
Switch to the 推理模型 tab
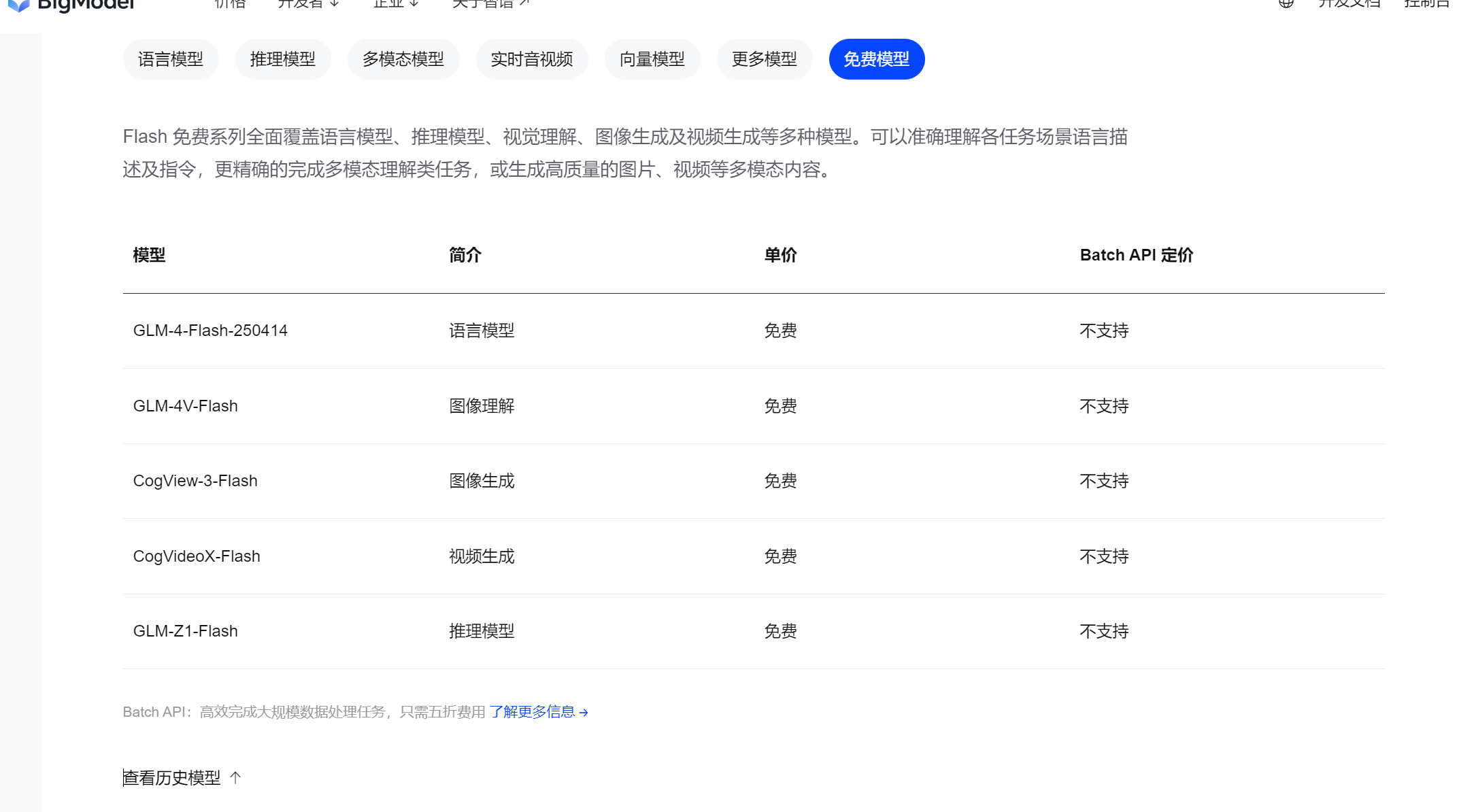click(283, 59)
